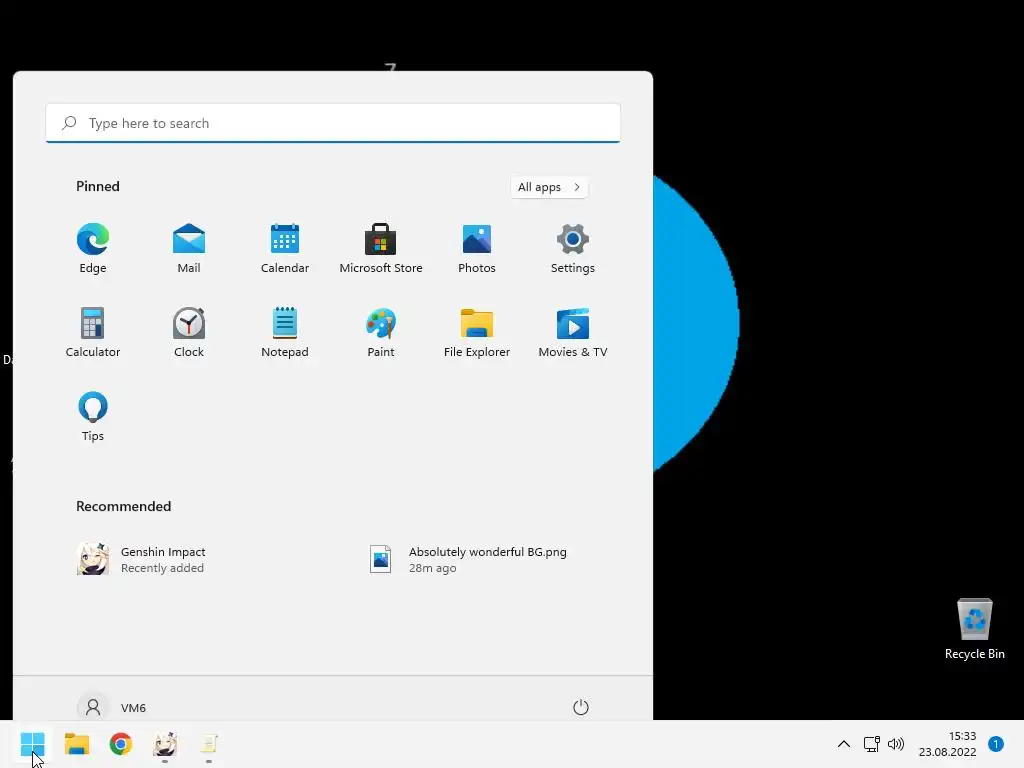Focus the Type here to search field
Image resolution: width=1024 pixels, height=768 pixels.
pos(333,123)
